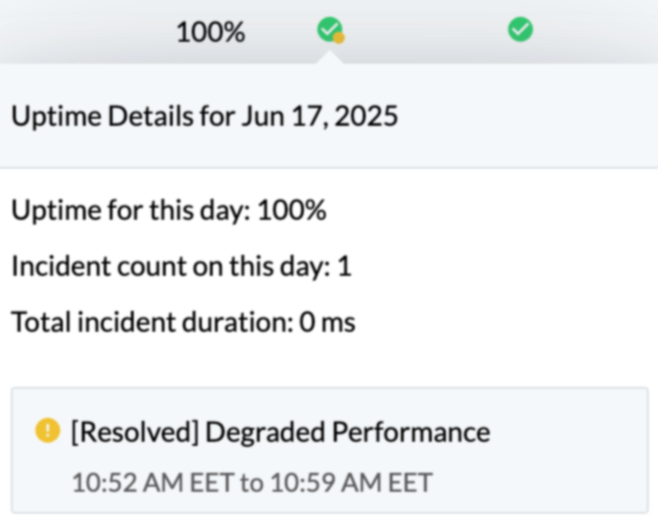This screenshot has width=658, height=523.
Task: Click the 0 ms duration value
Action: tap(327, 323)
